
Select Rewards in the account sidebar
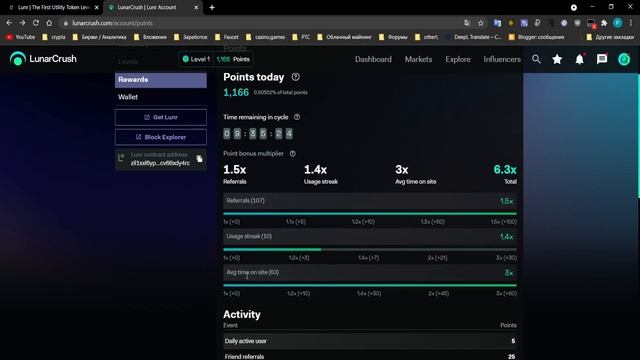161,80
